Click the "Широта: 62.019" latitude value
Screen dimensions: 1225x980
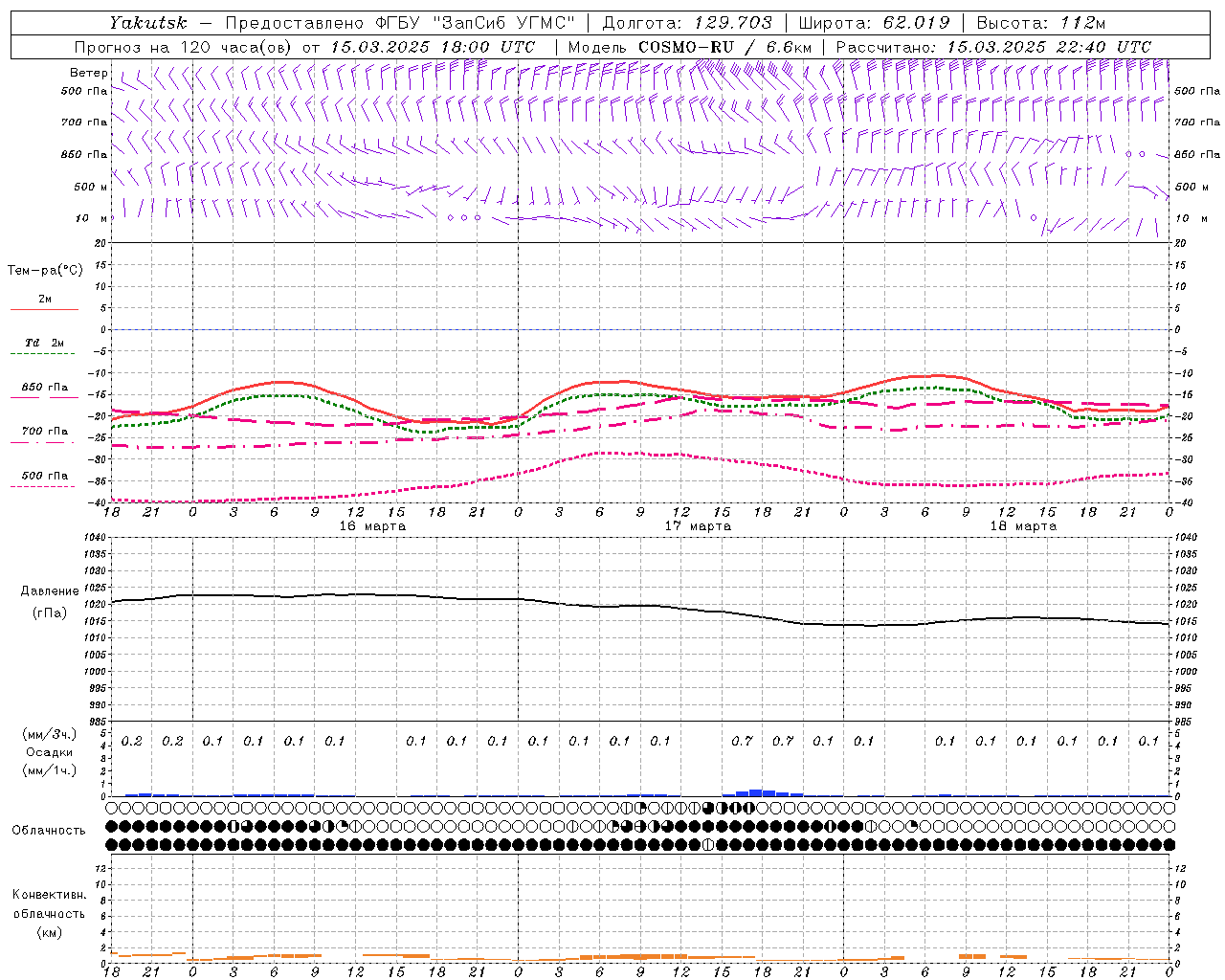(x=875, y=23)
